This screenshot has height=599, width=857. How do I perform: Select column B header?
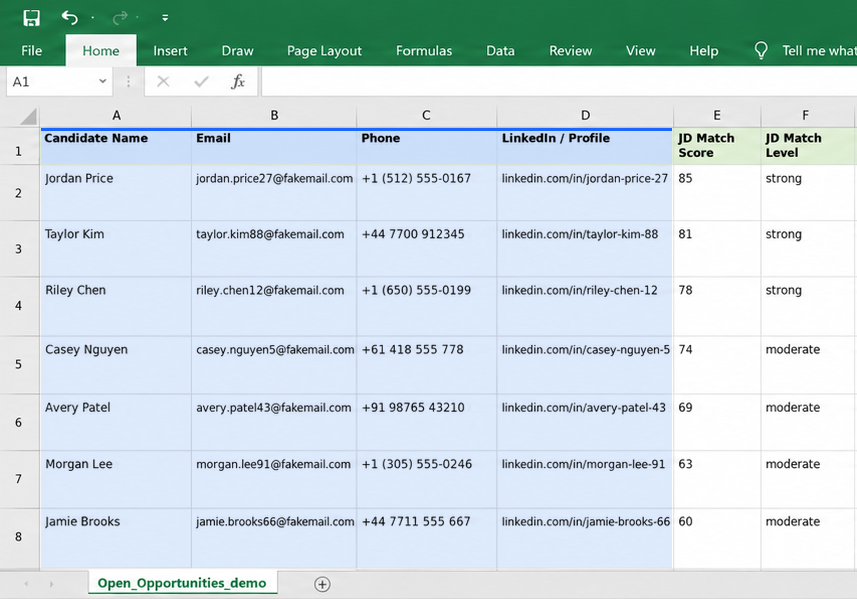(274, 115)
